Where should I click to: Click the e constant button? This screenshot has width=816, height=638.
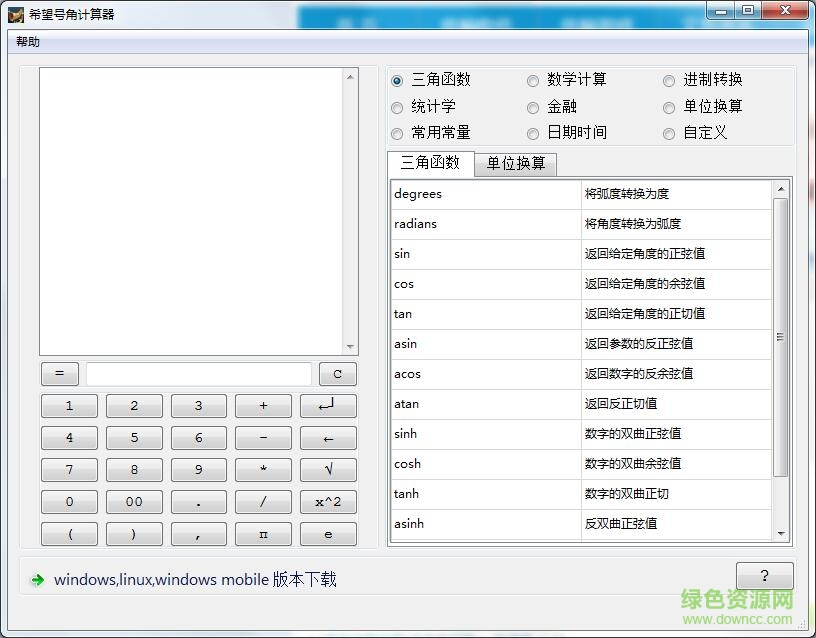(x=328, y=534)
